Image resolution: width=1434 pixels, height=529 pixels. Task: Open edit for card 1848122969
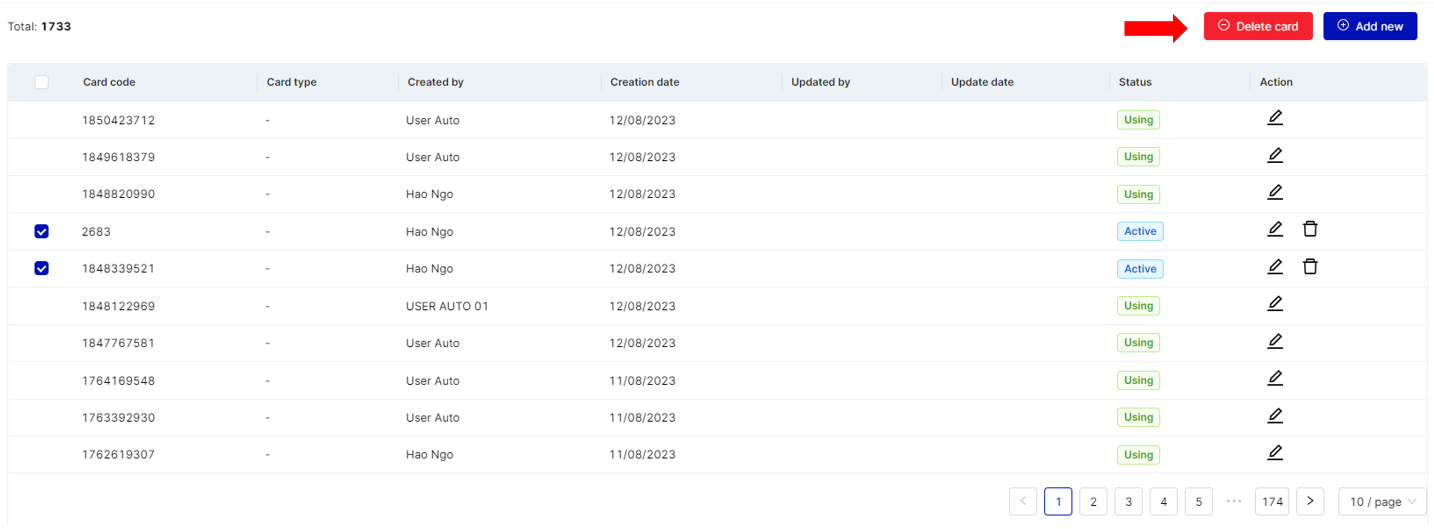1275,304
